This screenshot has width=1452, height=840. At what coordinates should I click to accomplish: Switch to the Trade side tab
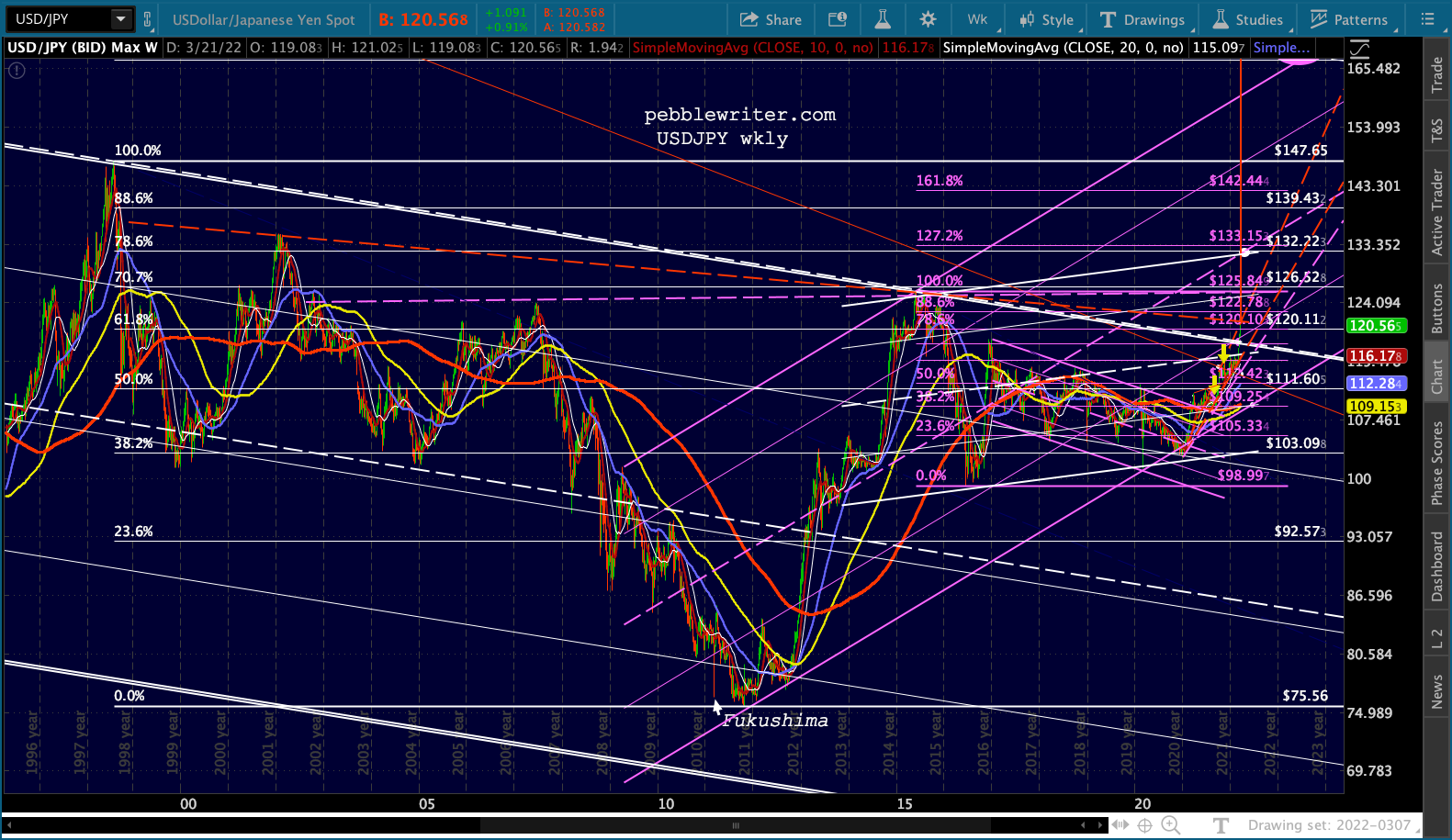[1437, 74]
